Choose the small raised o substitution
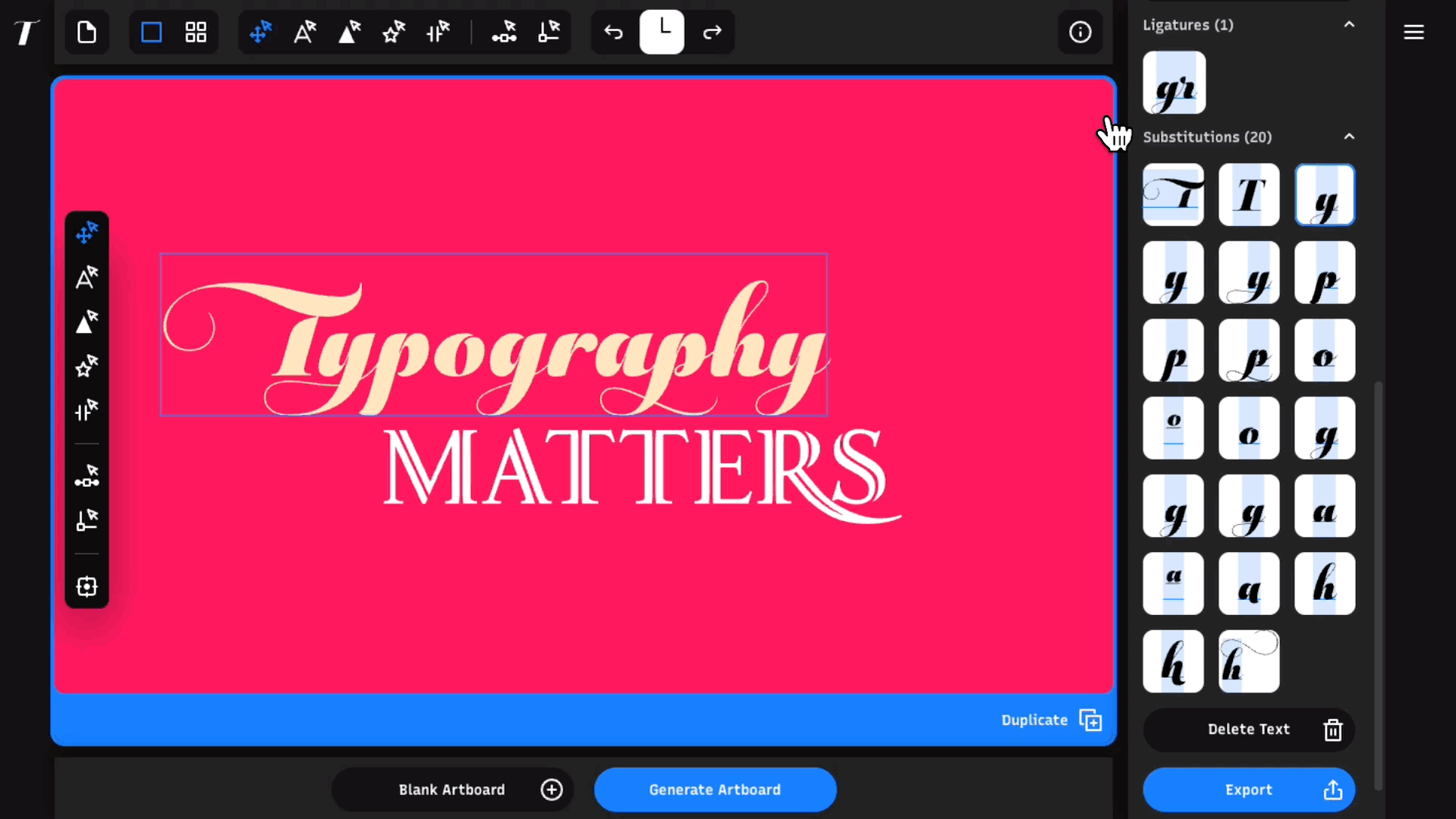The height and width of the screenshot is (819, 1456). [1173, 428]
